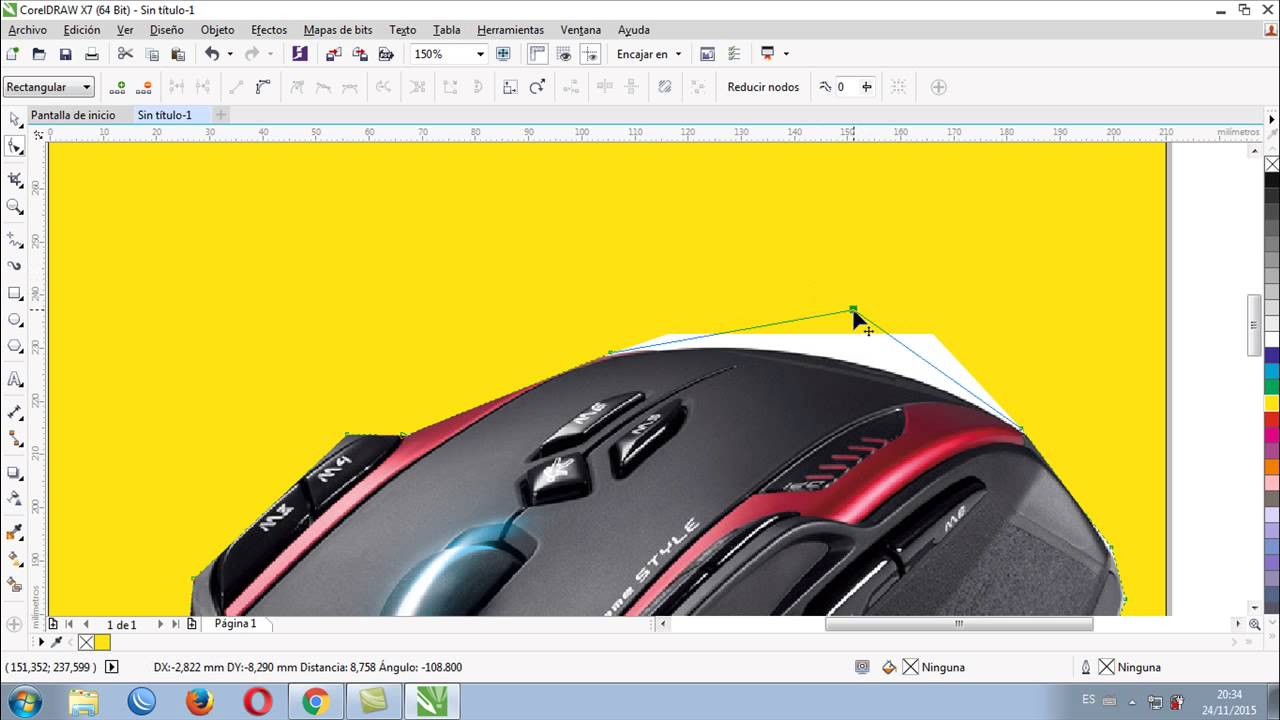Click the Print icon
1280x720 pixels.
(x=91, y=54)
